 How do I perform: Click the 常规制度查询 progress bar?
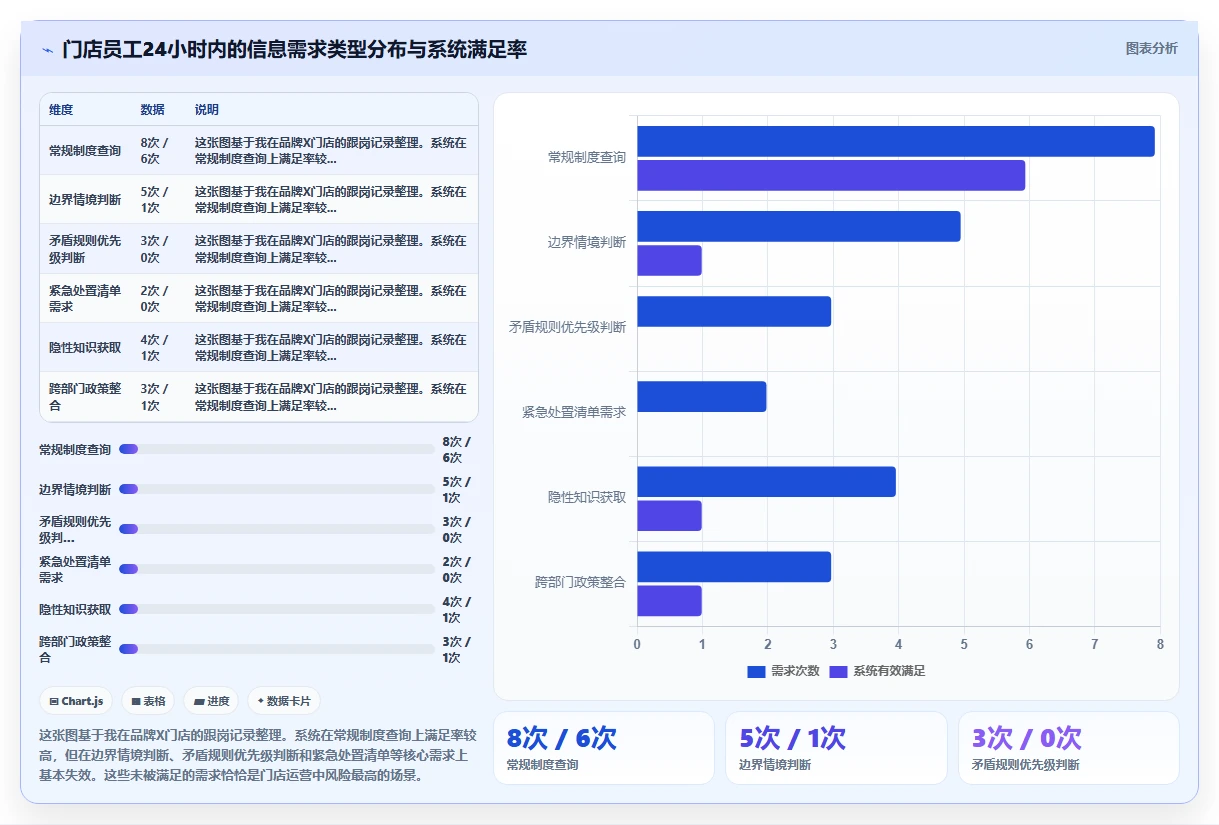click(277, 449)
